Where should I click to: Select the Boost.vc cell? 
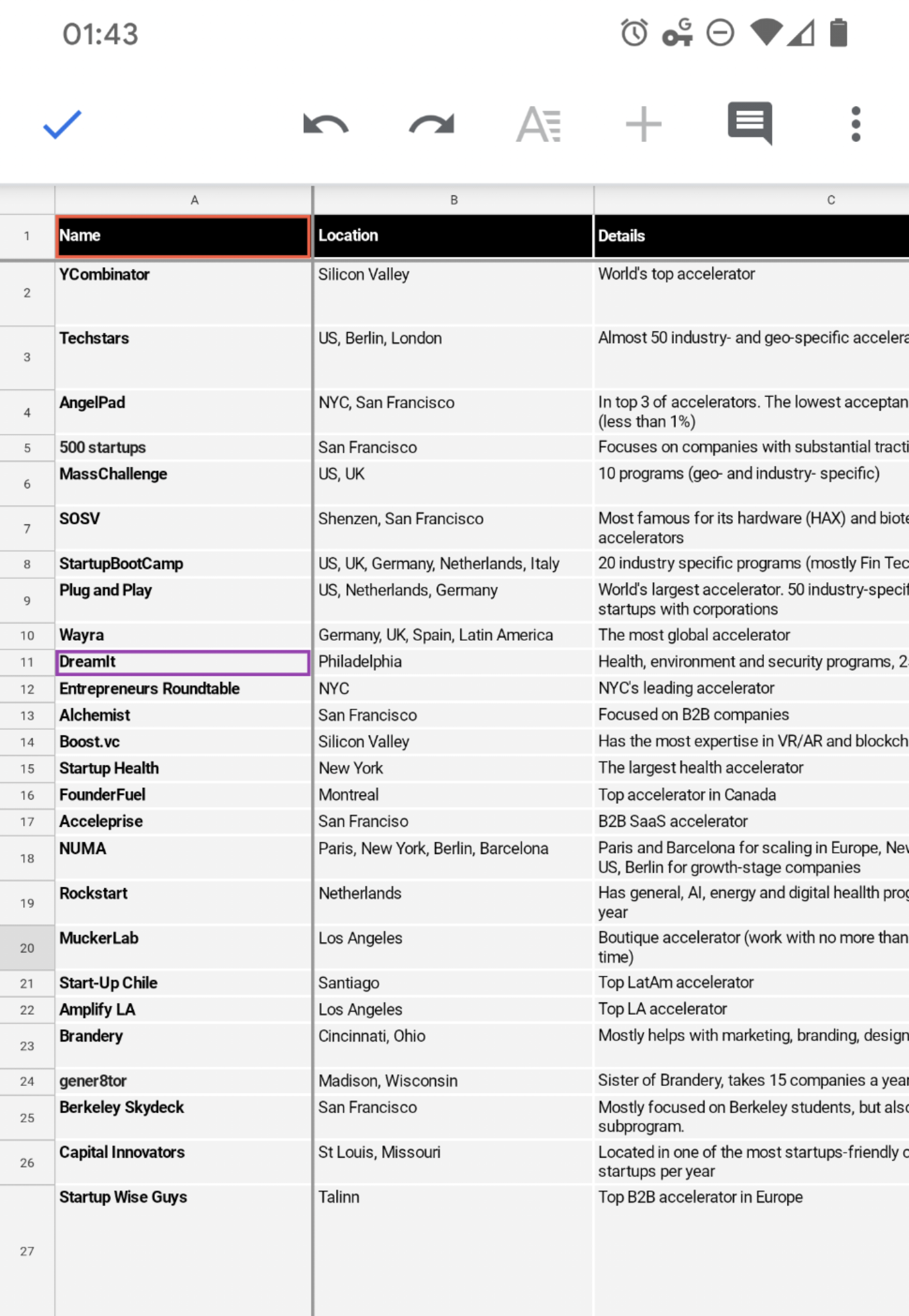pyautogui.click(x=184, y=742)
